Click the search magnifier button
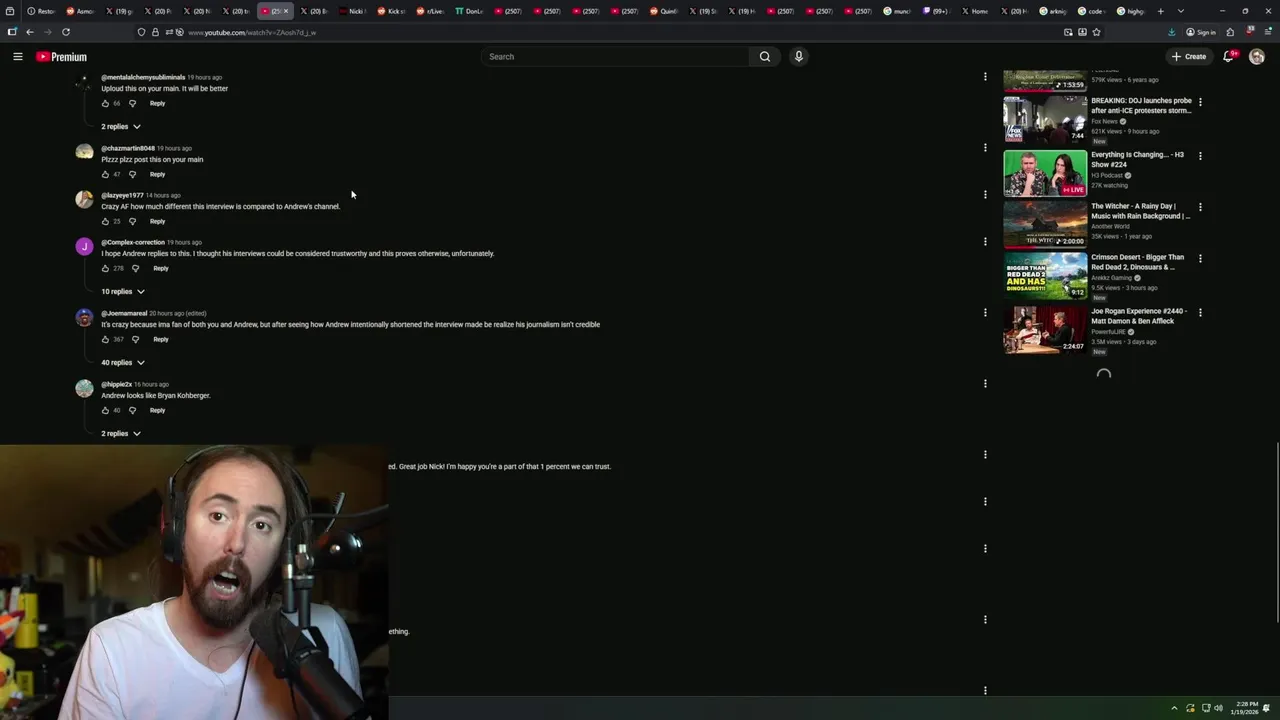The width and height of the screenshot is (1280, 720). [x=765, y=57]
